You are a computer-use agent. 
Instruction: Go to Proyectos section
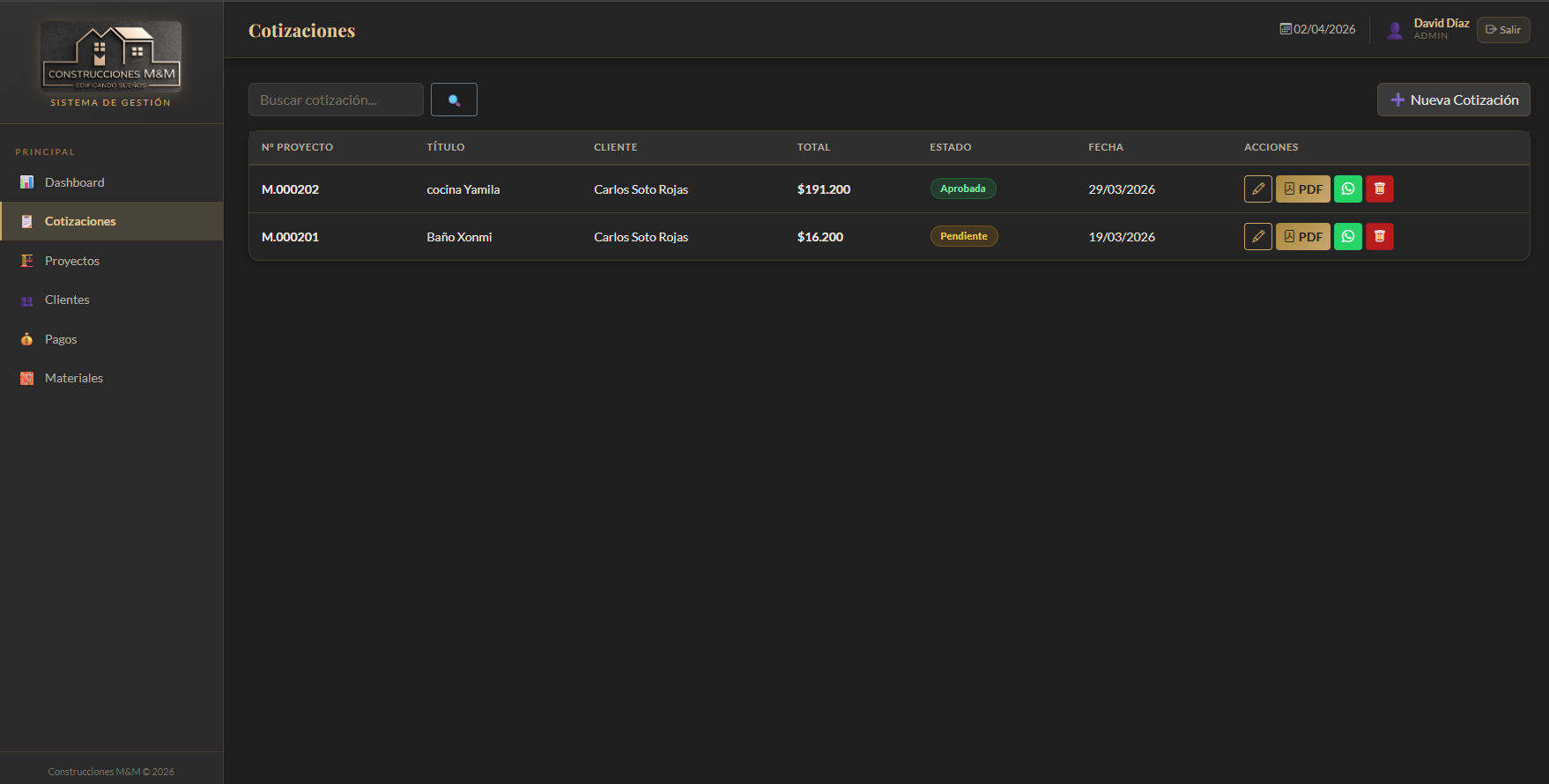pyautogui.click(x=112, y=261)
